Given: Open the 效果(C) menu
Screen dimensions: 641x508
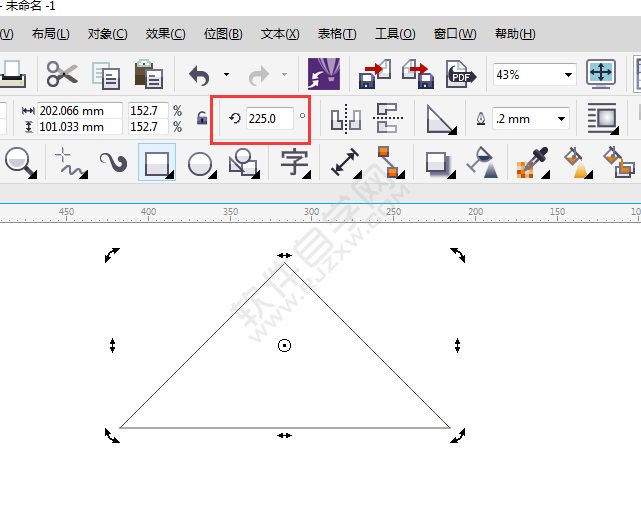Looking at the screenshot, I should pos(166,34).
